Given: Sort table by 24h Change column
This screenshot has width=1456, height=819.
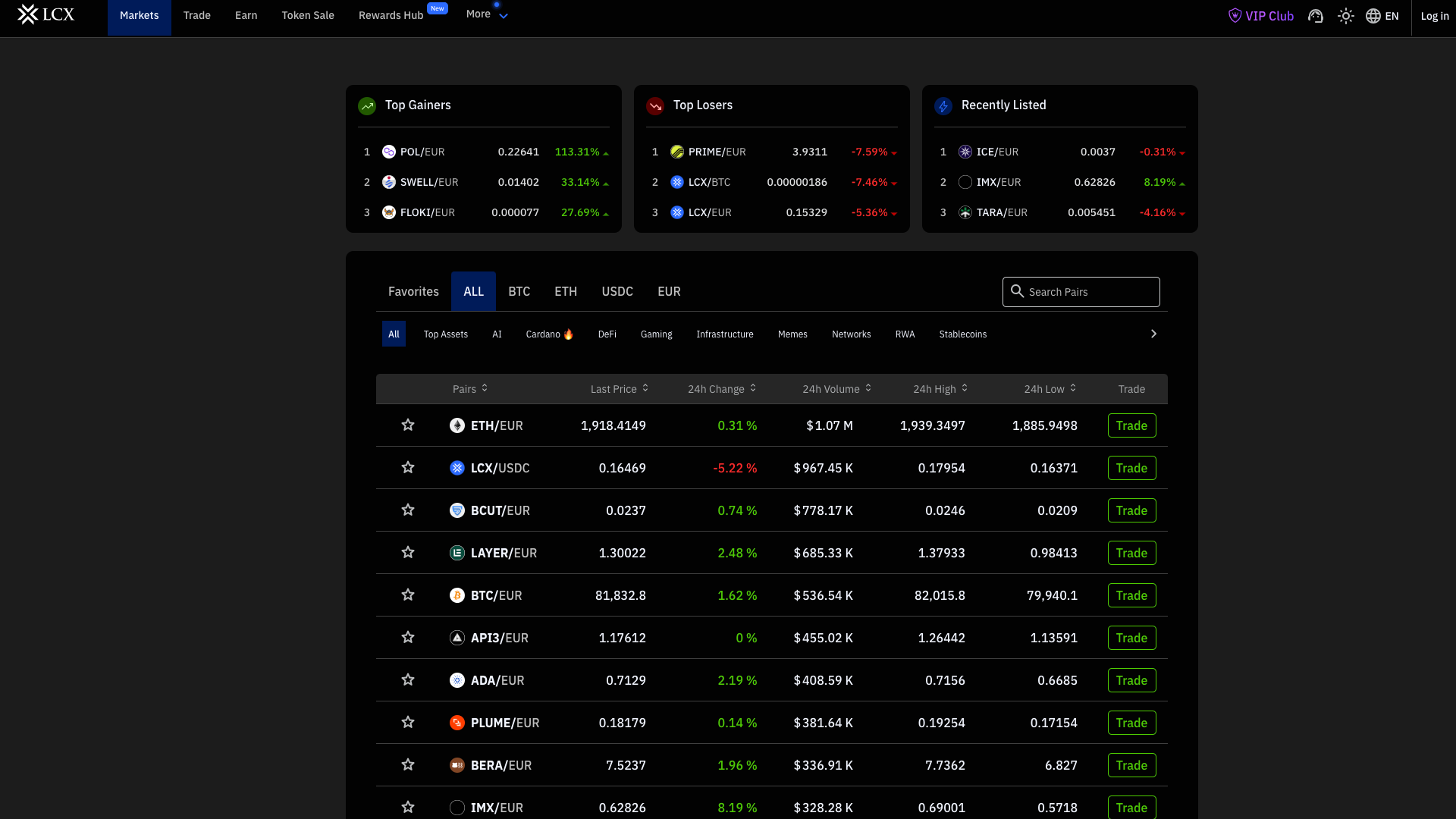Looking at the screenshot, I should (x=722, y=389).
